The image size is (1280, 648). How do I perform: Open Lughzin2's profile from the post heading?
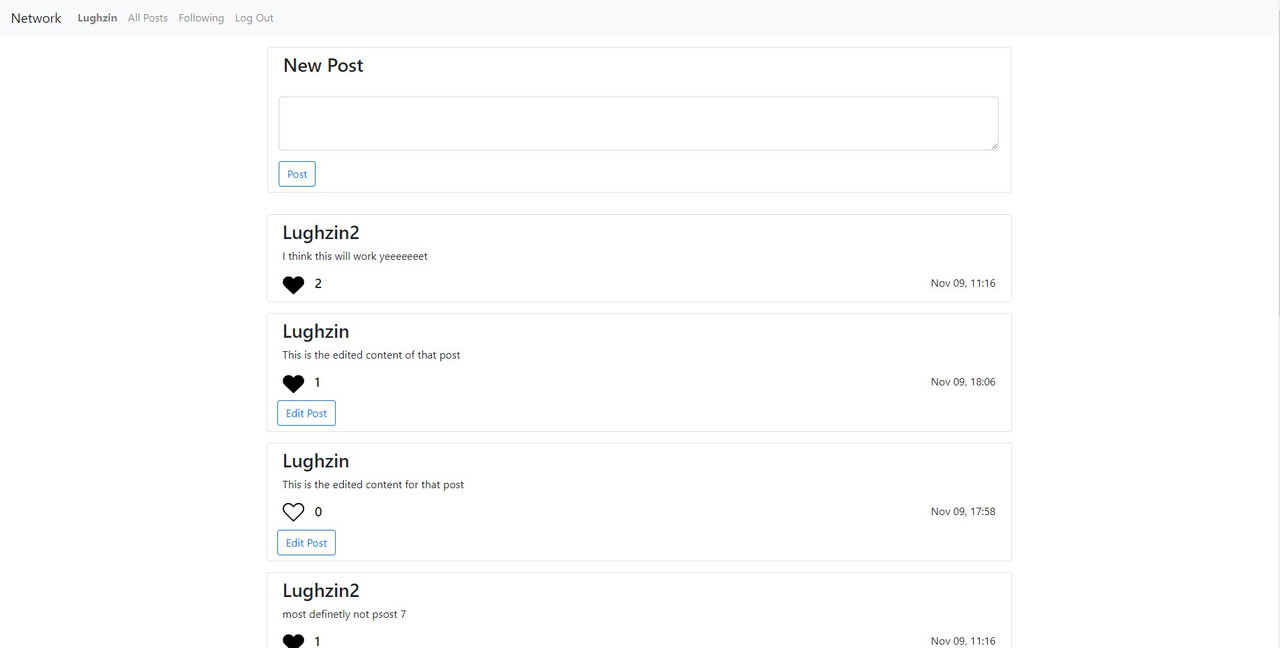320,232
